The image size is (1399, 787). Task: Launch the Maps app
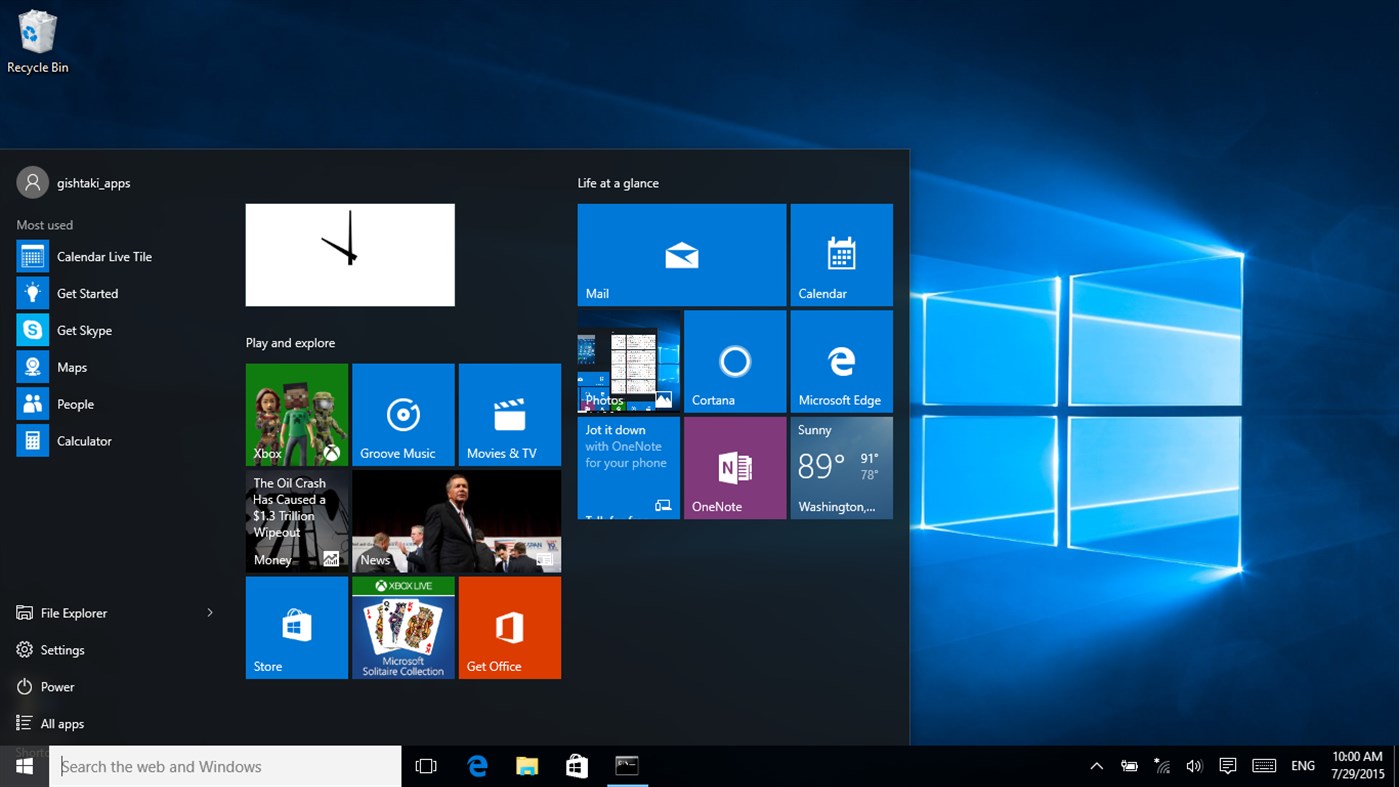coord(71,367)
